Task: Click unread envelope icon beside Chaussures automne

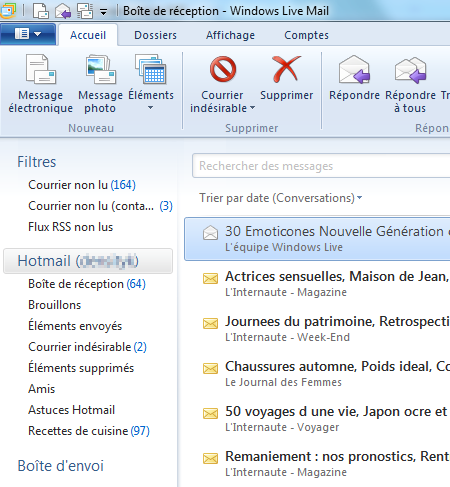Action: (211, 368)
